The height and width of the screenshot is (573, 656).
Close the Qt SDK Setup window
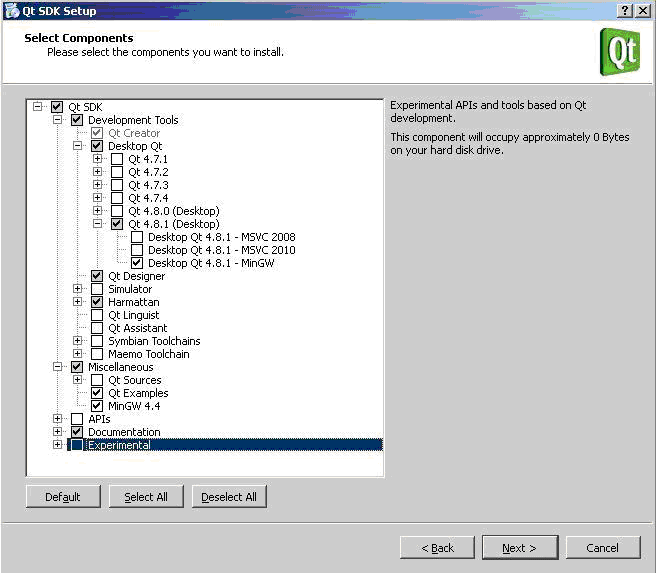click(643, 10)
